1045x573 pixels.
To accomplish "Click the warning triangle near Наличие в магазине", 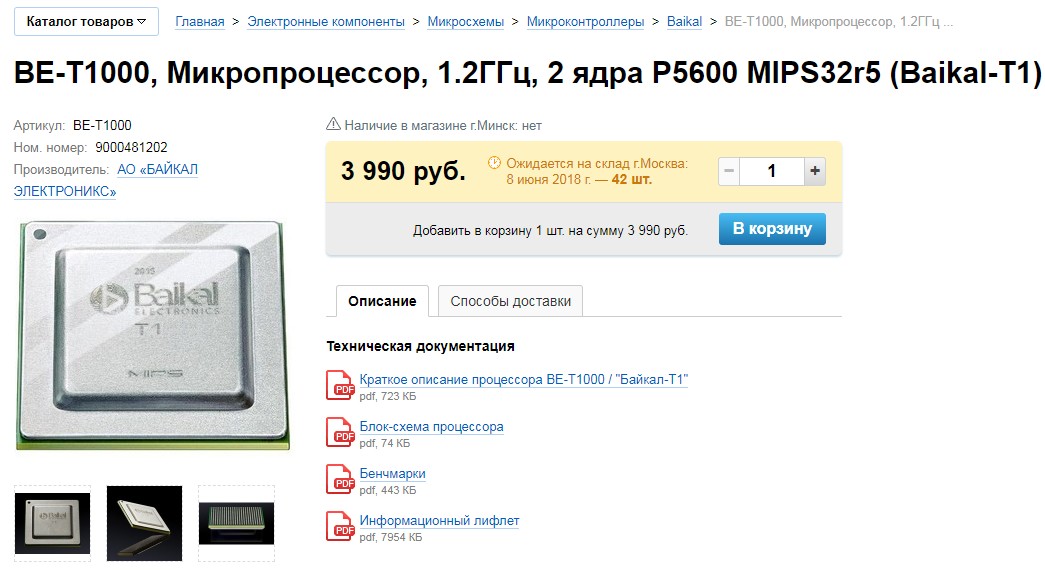I will [333, 124].
